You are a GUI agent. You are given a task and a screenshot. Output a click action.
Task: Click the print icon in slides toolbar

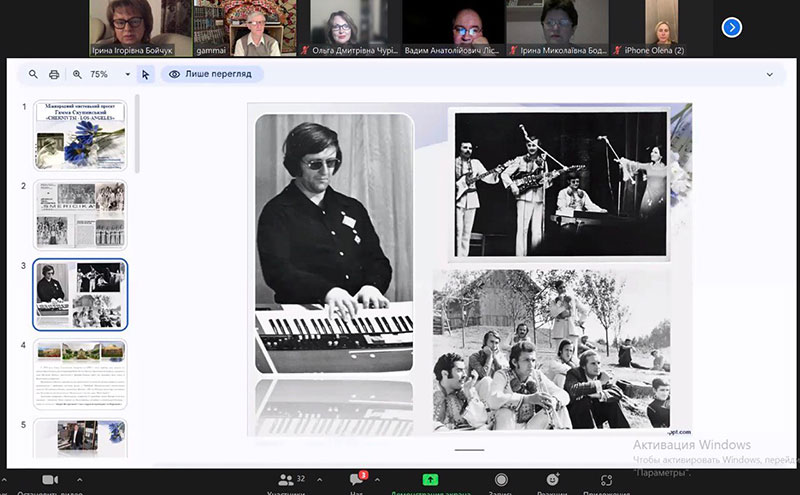pyautogui.click(x=54, y=75)
